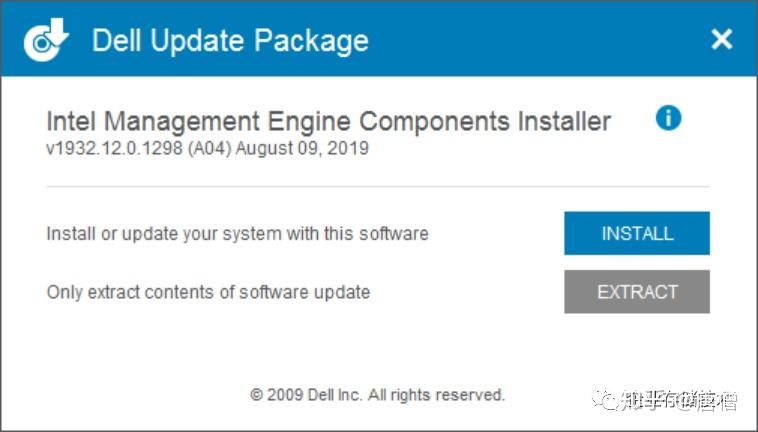
Task: Click the "Dell Update Package" title text
Action: [230, 41]
